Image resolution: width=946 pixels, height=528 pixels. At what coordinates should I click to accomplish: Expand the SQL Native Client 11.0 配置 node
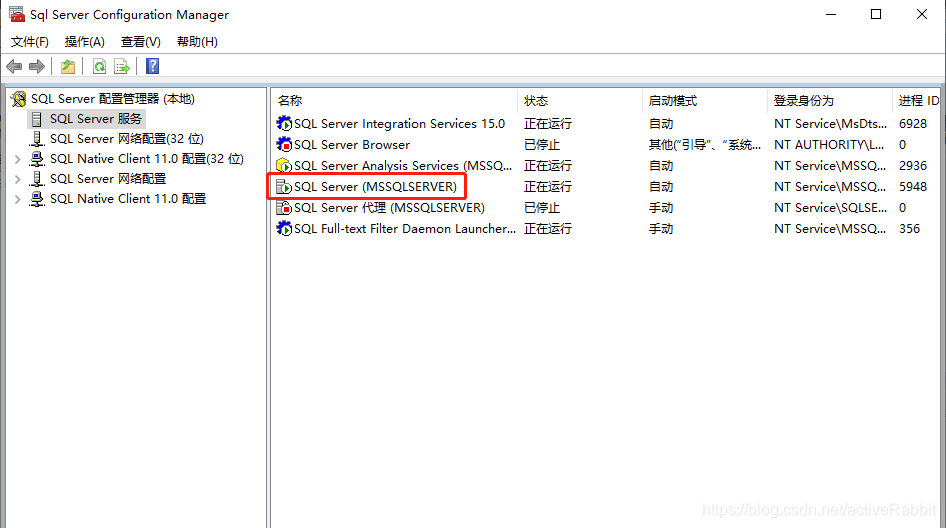(x=17, y=199)
